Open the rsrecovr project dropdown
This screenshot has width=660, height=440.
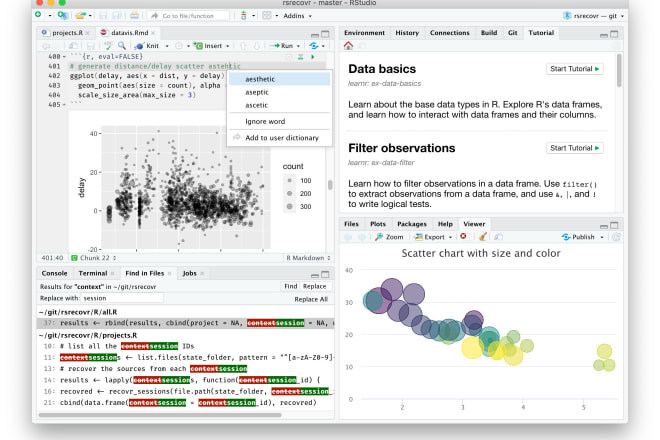593,16
